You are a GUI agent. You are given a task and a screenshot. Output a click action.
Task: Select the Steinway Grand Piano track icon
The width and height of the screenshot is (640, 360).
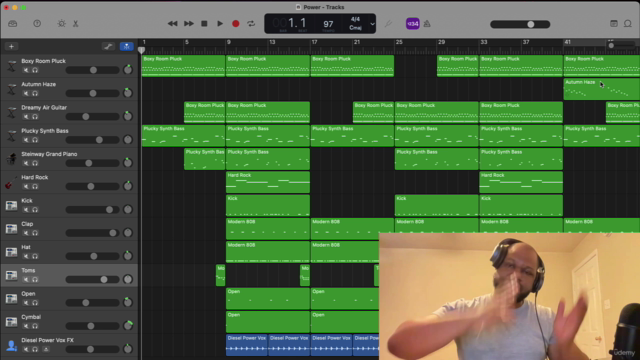(11, 158)
